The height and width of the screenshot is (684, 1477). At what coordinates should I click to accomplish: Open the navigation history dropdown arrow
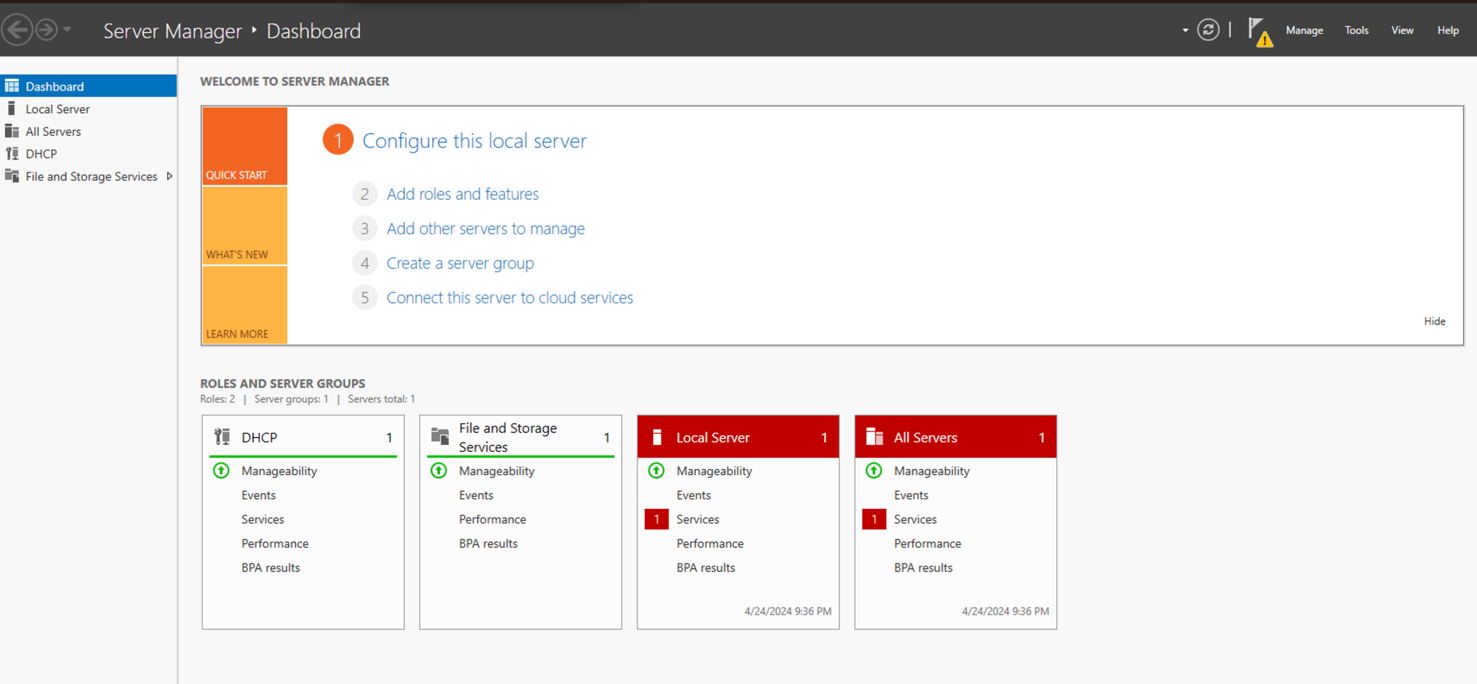click(67, 30)
